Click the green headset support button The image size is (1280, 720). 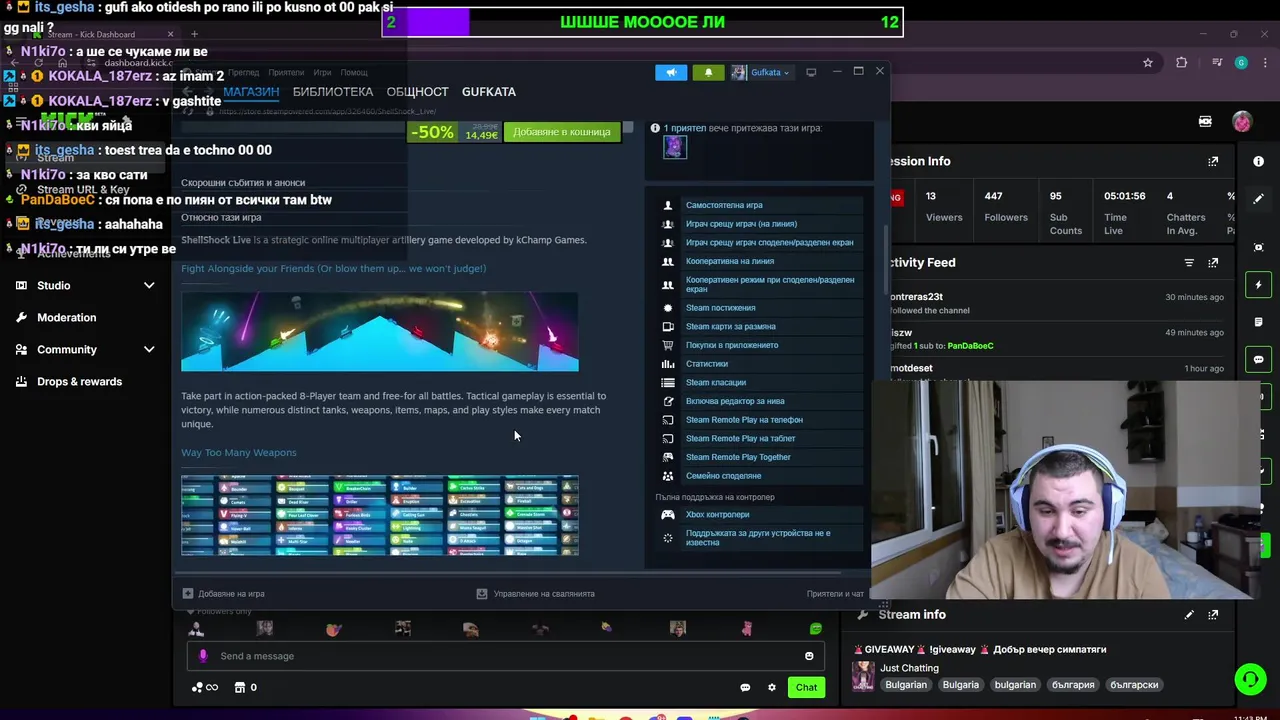pyautogui.click(x=1250, y=679)
